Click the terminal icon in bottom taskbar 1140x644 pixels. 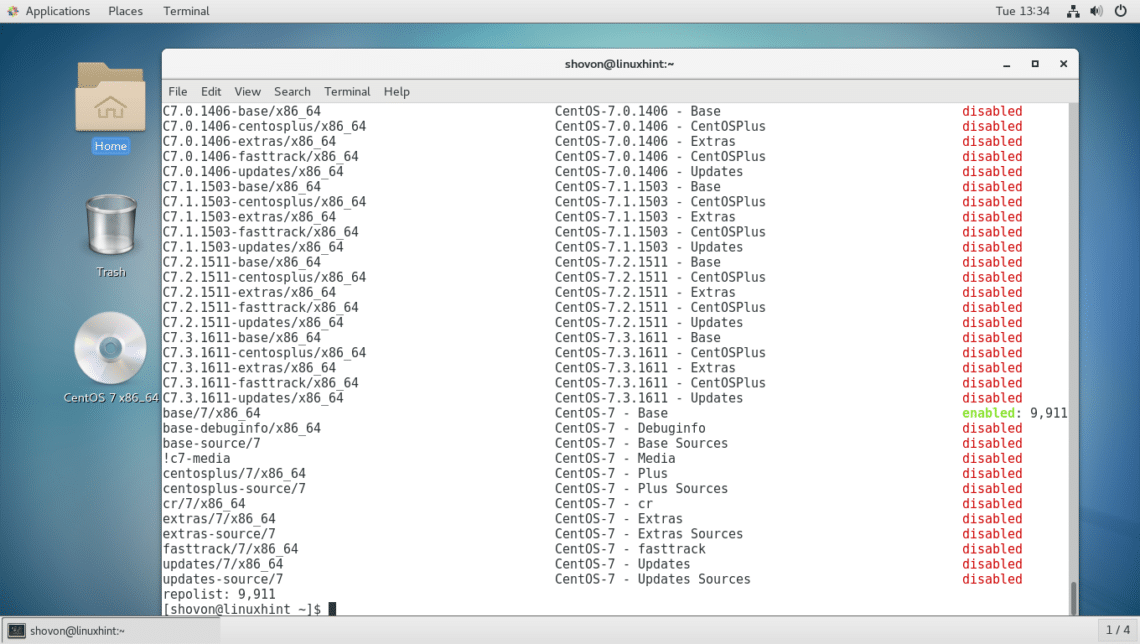(16, 630)
